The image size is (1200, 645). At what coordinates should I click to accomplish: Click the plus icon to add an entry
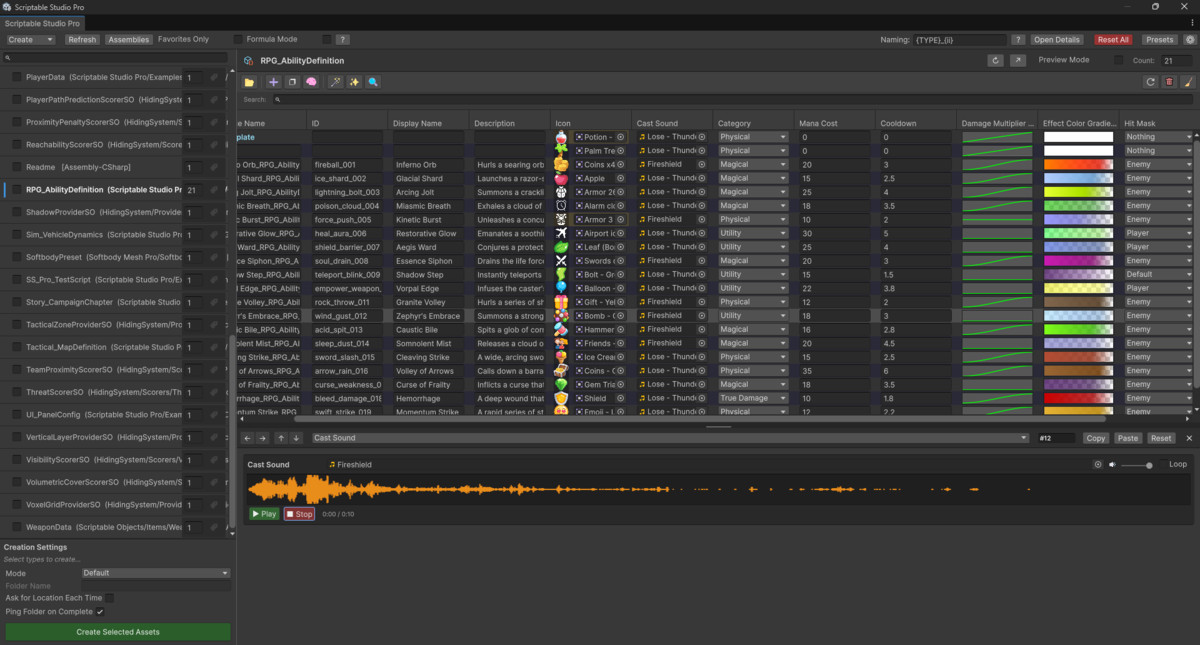[274, 82]
